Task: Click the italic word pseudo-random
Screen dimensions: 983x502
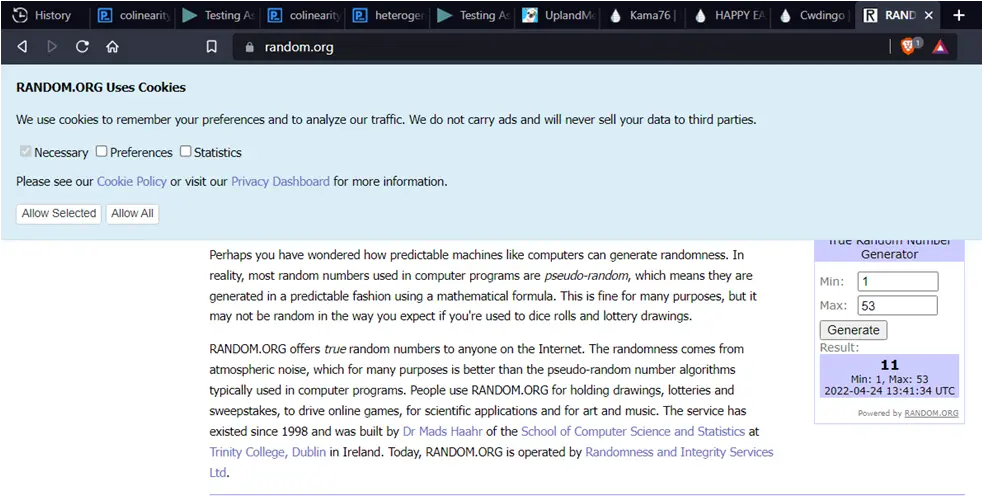Action: click(586, 276)
